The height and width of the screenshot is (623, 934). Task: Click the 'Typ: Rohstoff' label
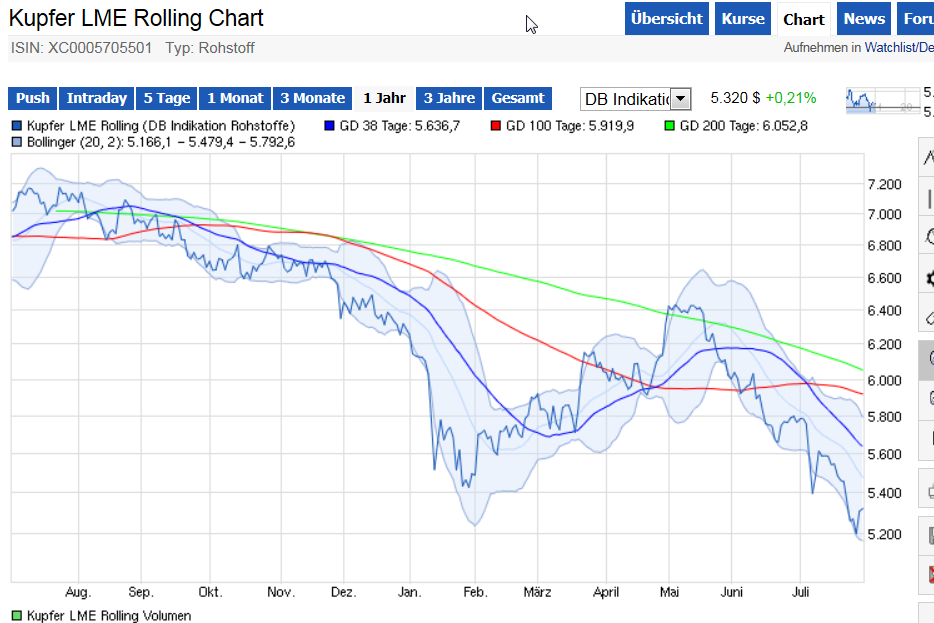(x=210, y=48)
